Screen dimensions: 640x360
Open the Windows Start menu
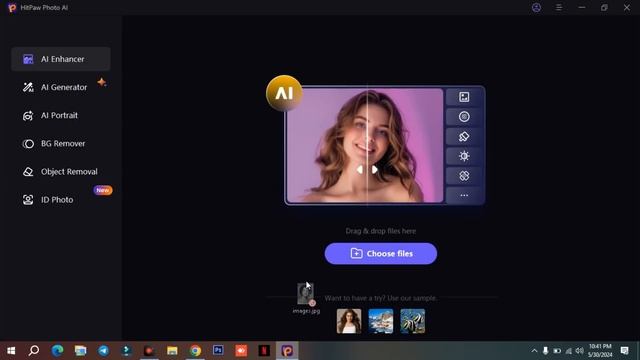coord(11,351)
